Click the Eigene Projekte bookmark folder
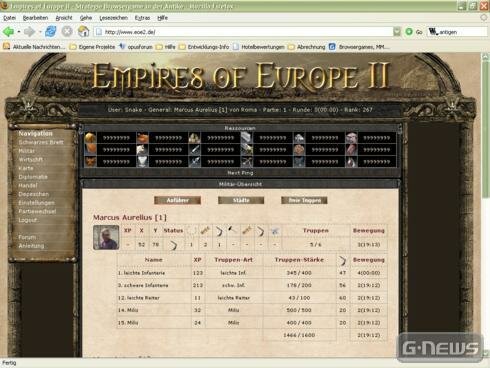The image size is (490, 368). pos(92,47)
